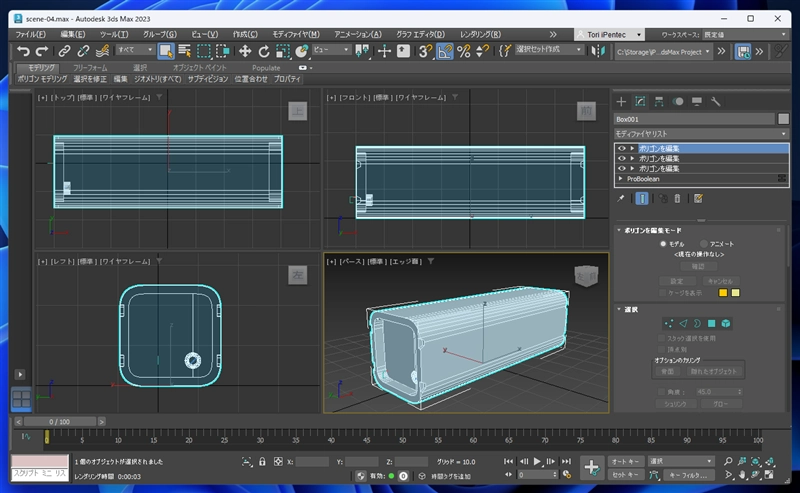Open the レンダリング(R) menu

(480, 33)
